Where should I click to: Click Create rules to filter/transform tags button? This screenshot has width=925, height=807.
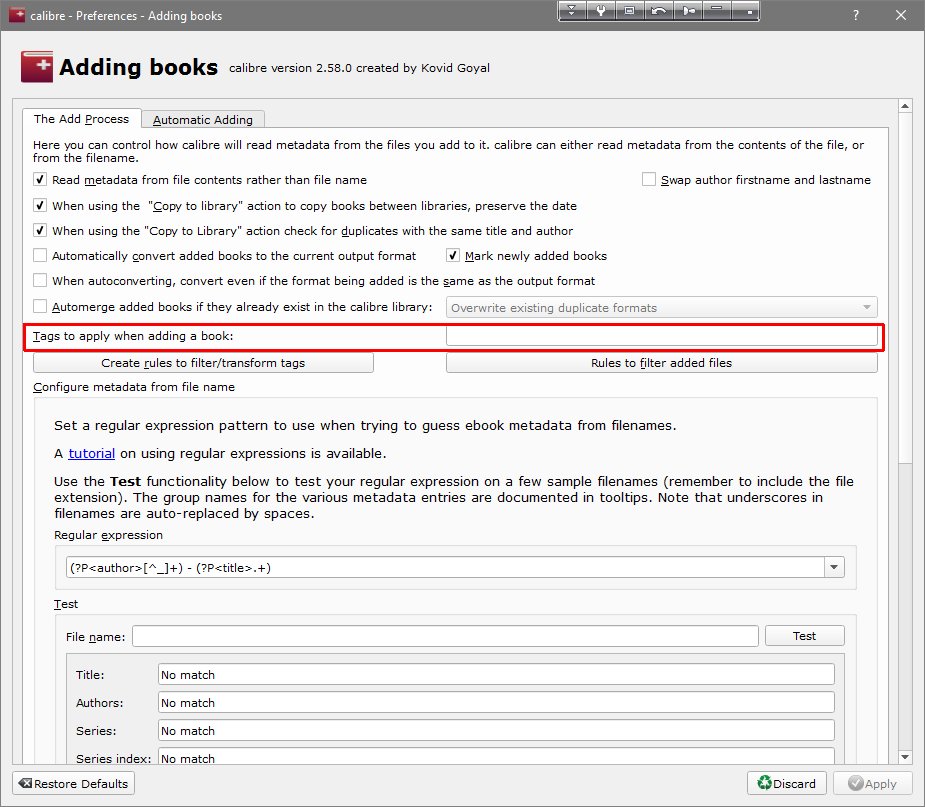[203, 363]
